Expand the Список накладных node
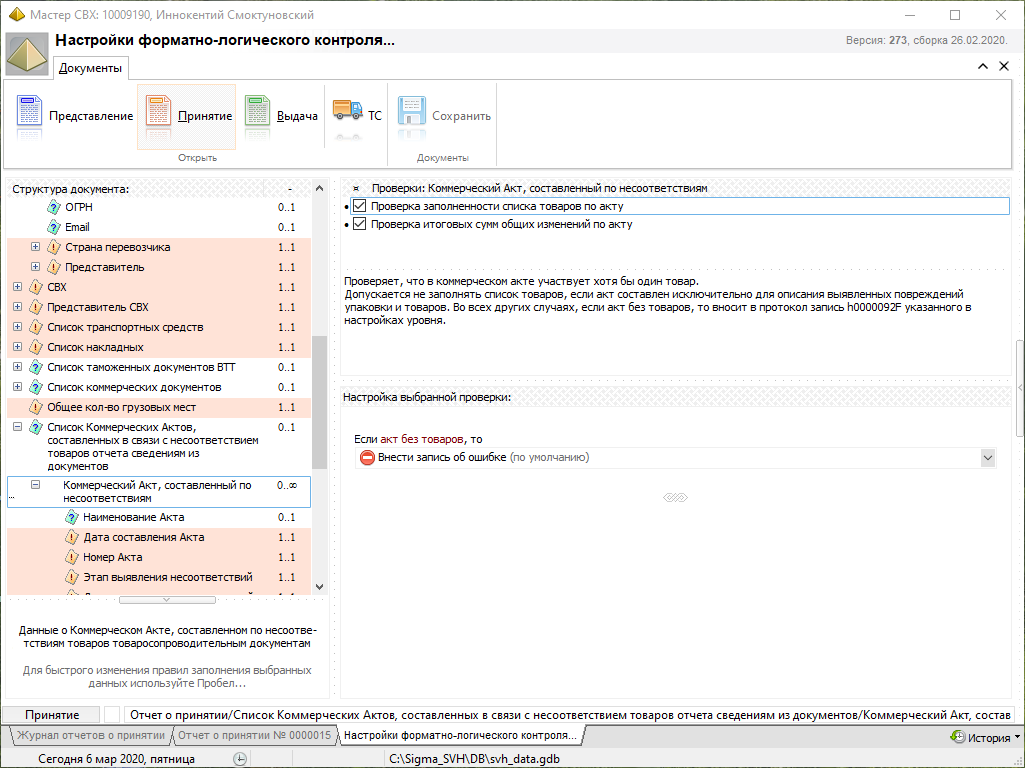The width and height of the screenshot is (1025, 768). 18,347
